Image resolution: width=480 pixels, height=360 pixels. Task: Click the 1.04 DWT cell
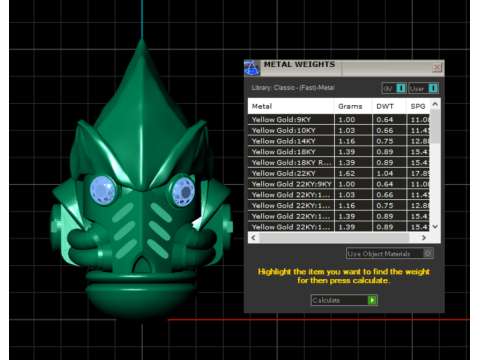click(x=389, y=173)
